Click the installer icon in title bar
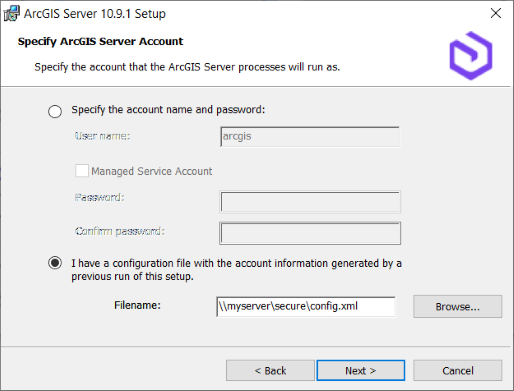Viewport: 514px width, 391px height. pyautogui.click(x=11, y=14)
